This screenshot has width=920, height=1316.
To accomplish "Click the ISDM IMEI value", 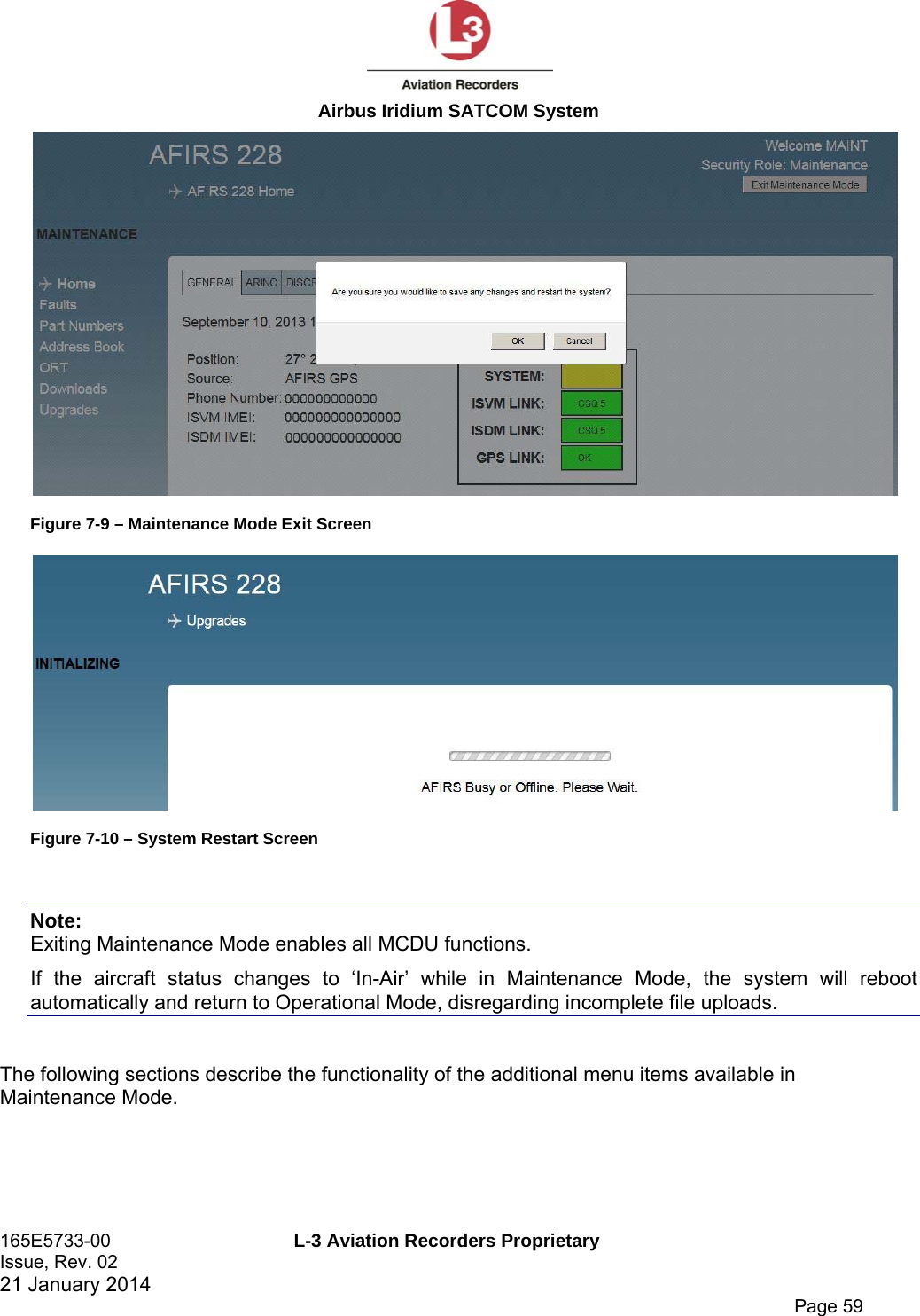I will (343, 437).
